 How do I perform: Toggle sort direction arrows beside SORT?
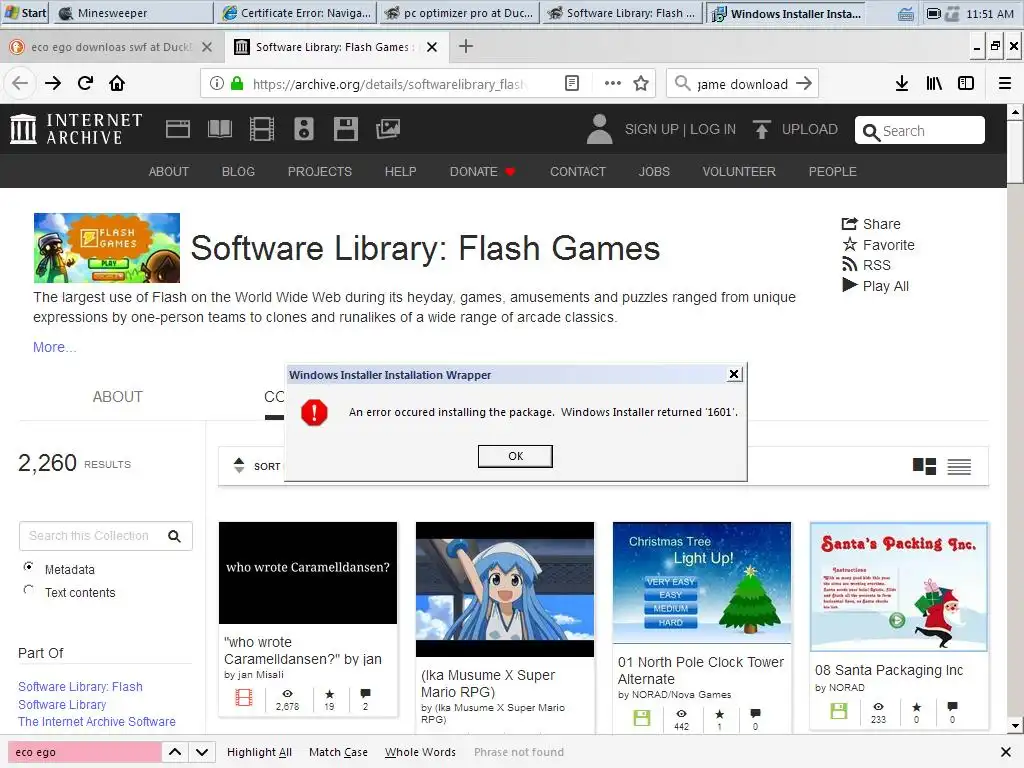[x=239, y=466]
